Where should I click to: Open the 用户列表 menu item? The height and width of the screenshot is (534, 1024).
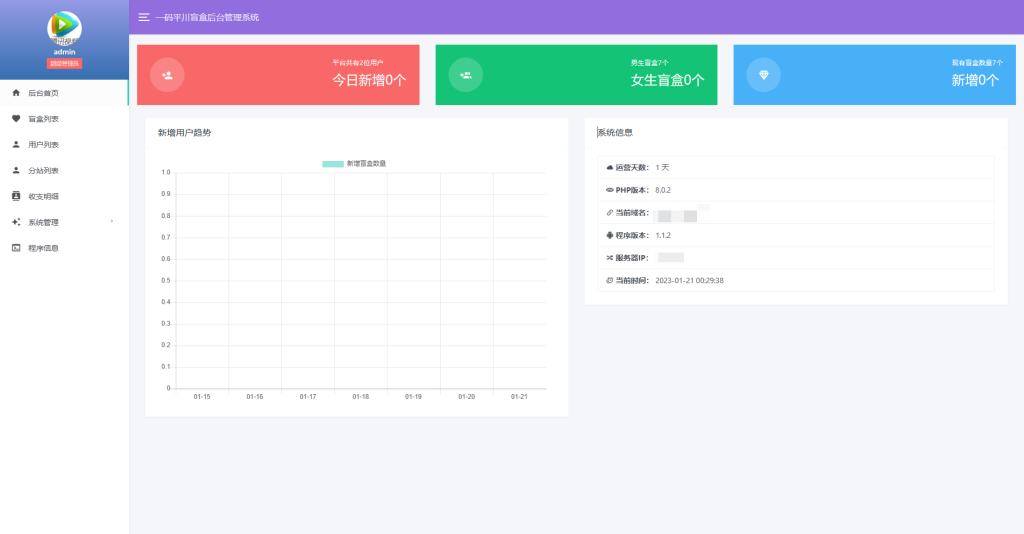coord(43,145)
